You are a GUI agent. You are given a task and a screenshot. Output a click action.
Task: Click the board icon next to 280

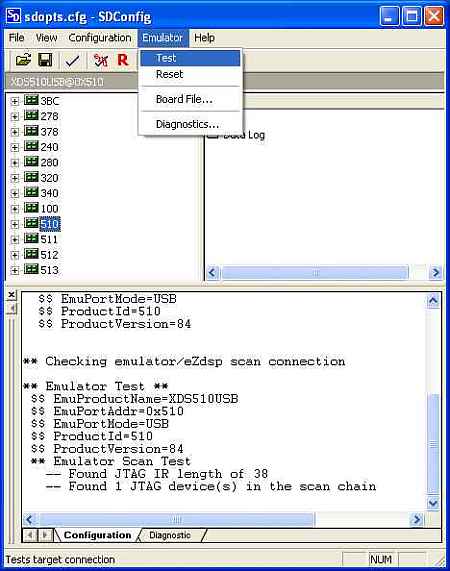point(31,161)
